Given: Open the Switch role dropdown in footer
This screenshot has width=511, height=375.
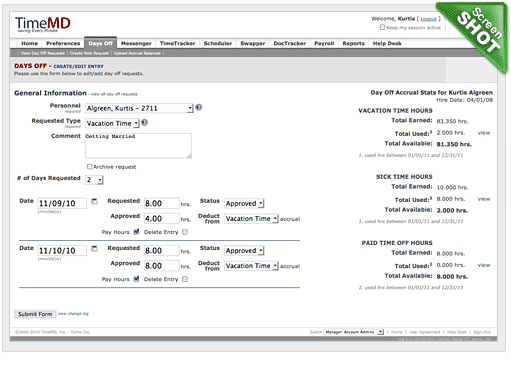Looking at the screenshot, I should (x=354, y=332).
